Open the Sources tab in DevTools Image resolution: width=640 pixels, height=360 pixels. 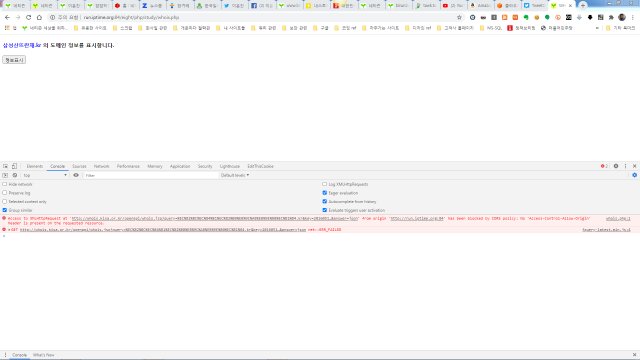[x=80, y=166]
